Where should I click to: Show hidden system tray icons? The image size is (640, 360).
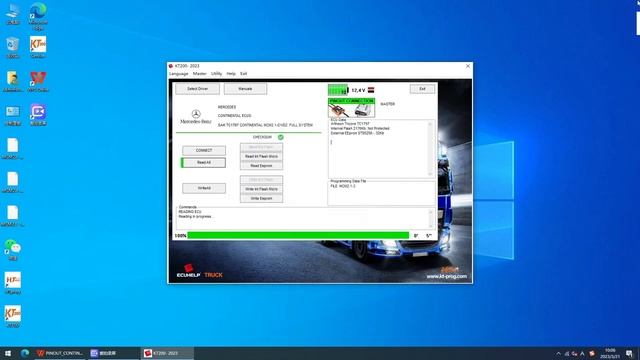coord(558,353)
